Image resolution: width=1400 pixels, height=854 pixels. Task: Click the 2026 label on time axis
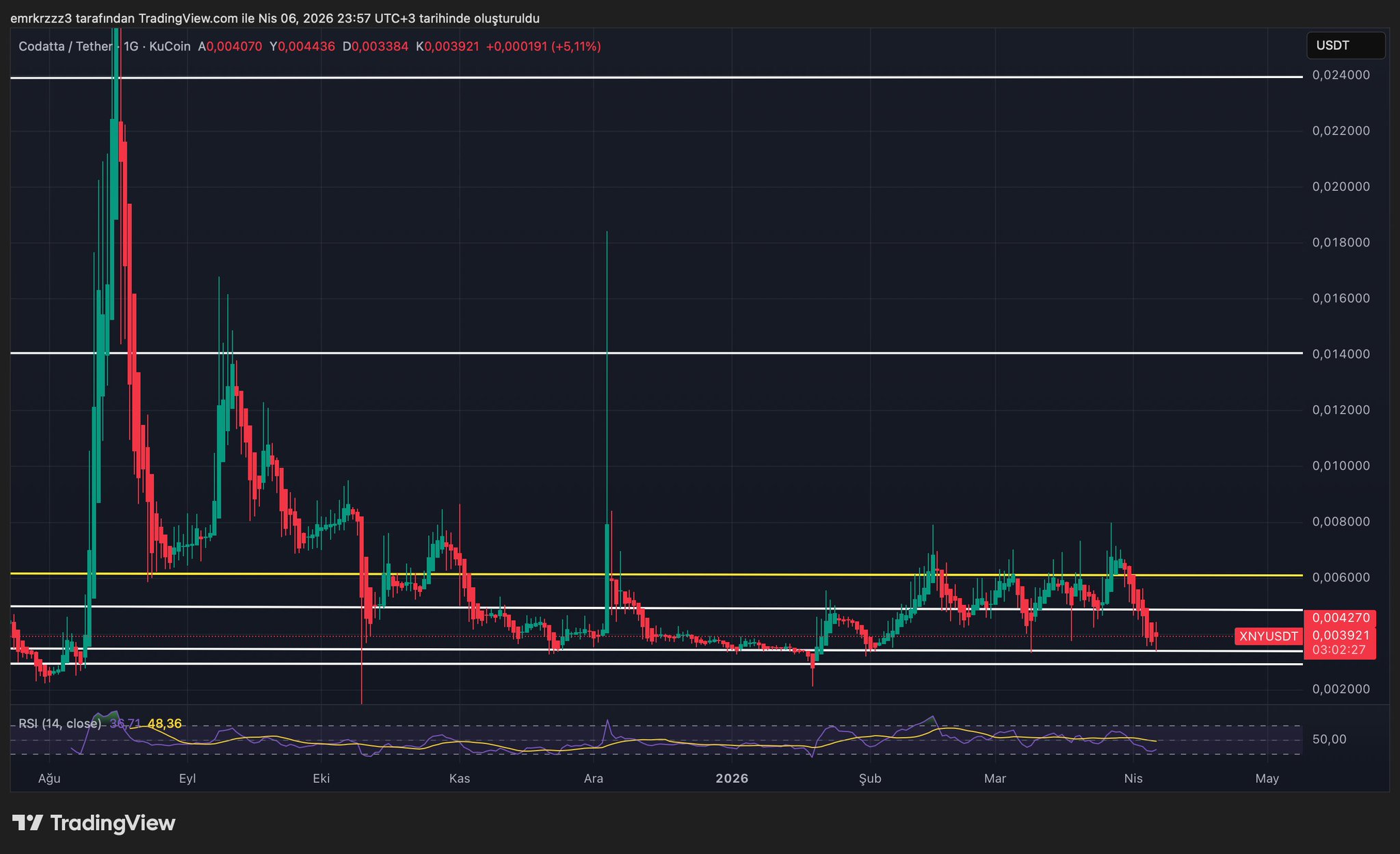[x=732, y=779]
